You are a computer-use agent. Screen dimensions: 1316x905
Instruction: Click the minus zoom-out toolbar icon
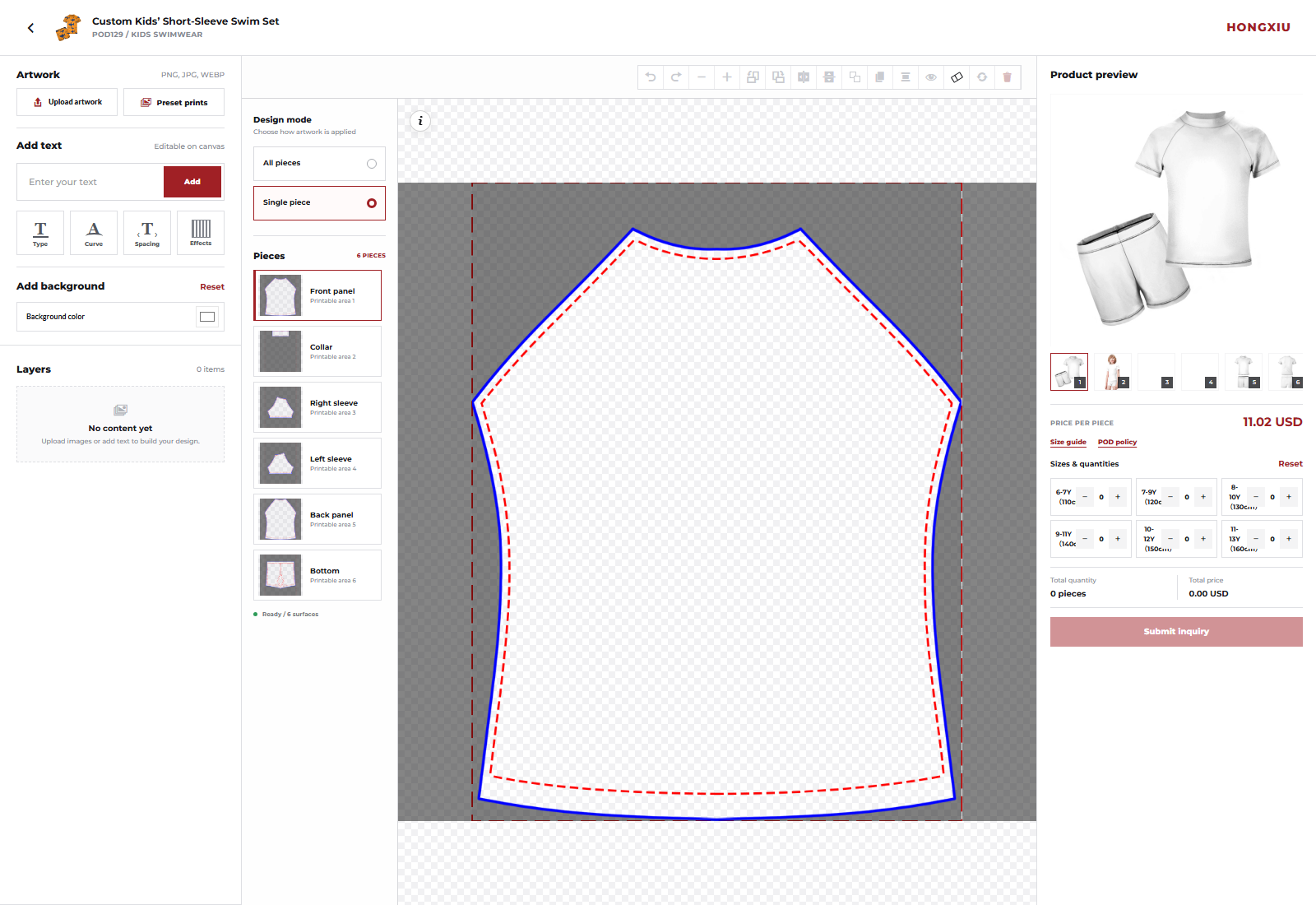(702, 77)
